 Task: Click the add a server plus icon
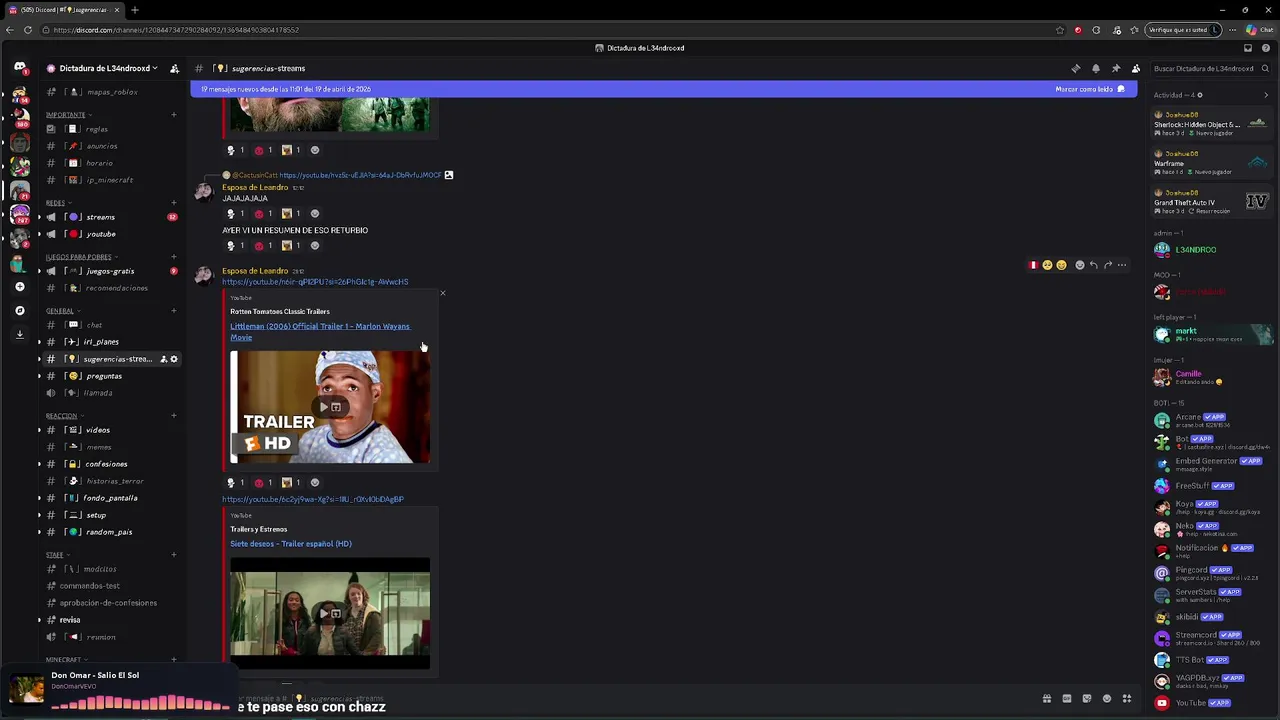click(19, 287)
